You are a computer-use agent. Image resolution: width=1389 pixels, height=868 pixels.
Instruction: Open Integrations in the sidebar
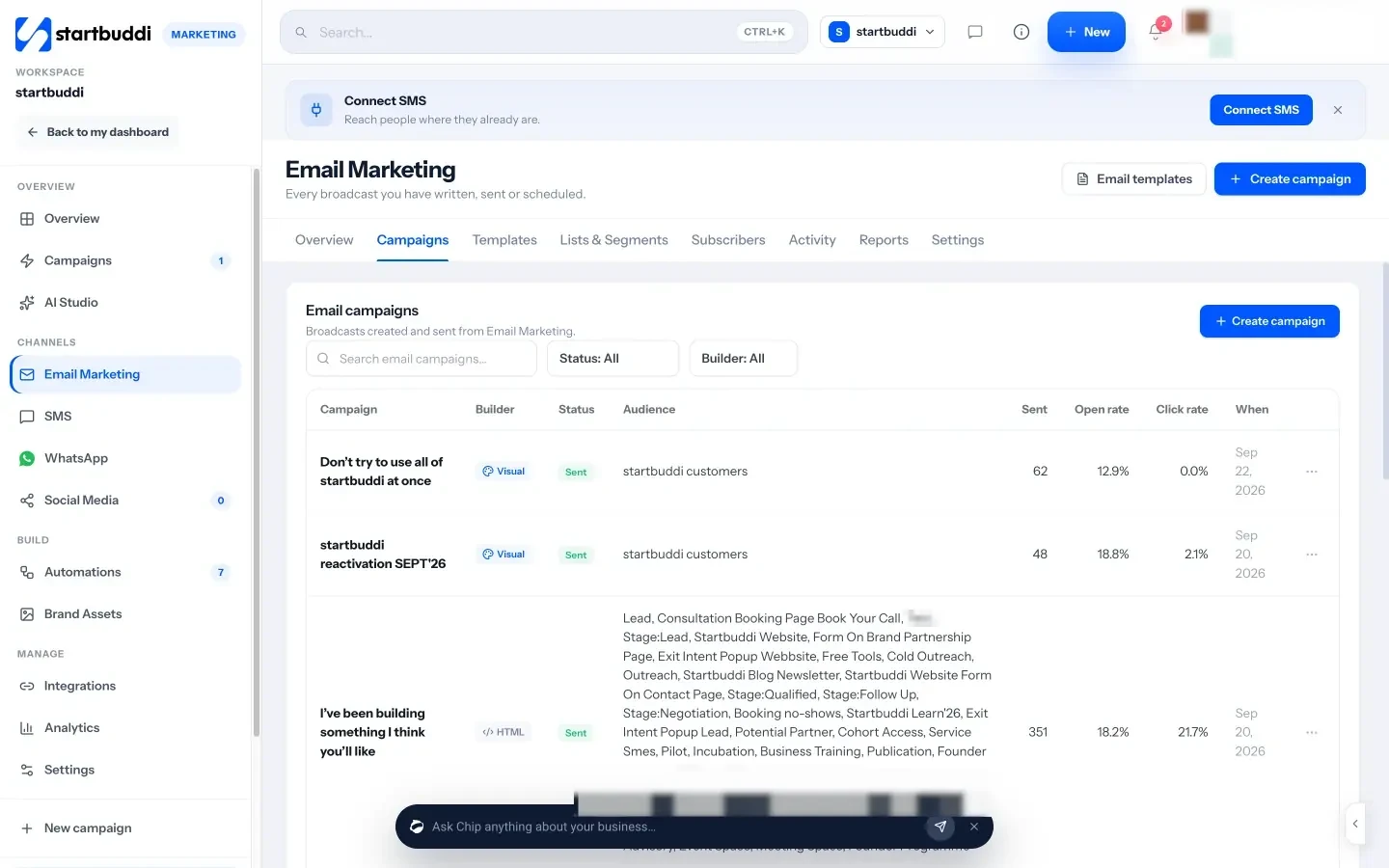point(125,687)
